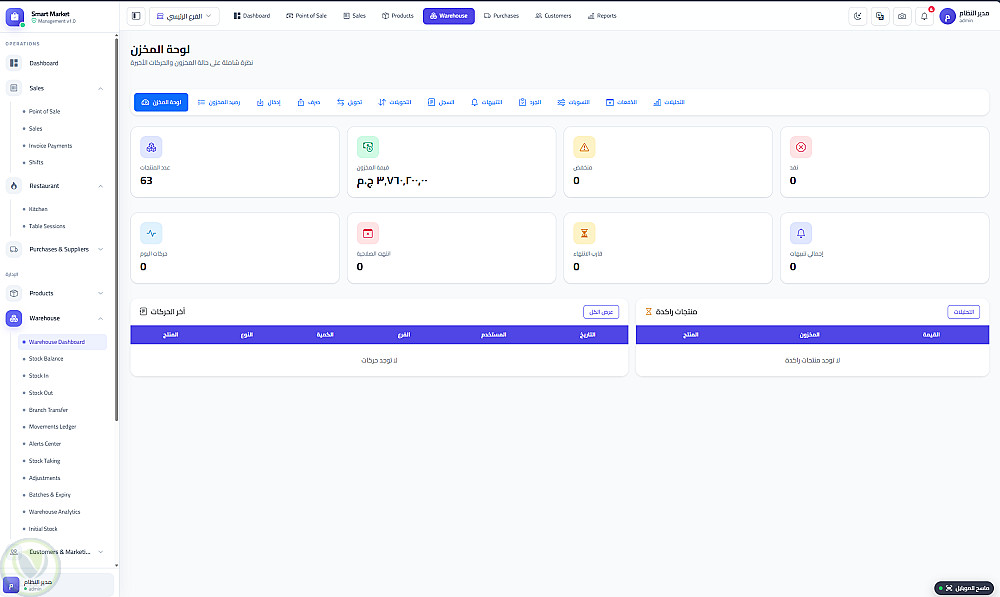
Task: Toggle dark mode with the moon icon
Action: point(858,16)
